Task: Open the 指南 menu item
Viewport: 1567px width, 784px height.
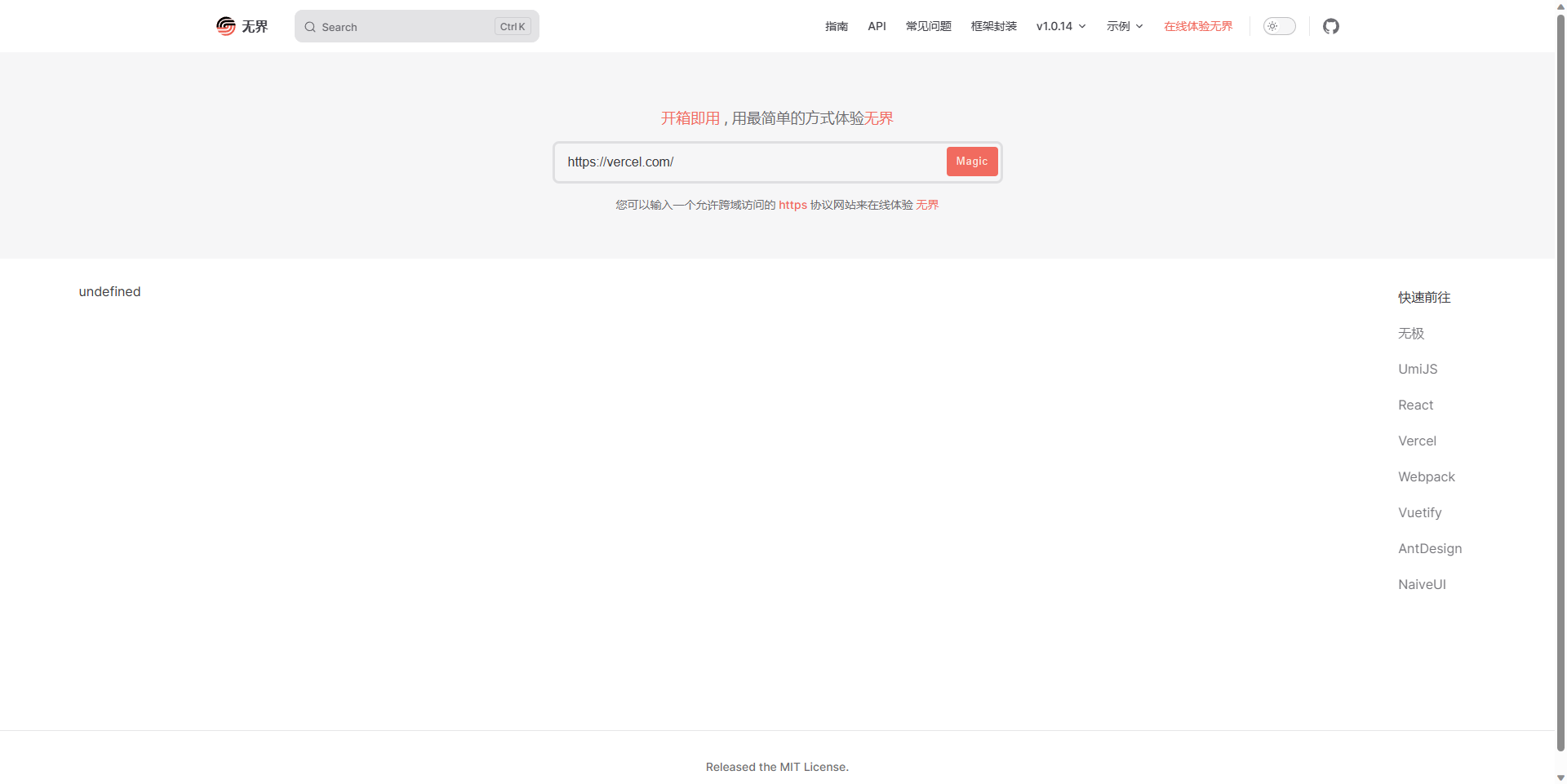Action: click(836, 26)
